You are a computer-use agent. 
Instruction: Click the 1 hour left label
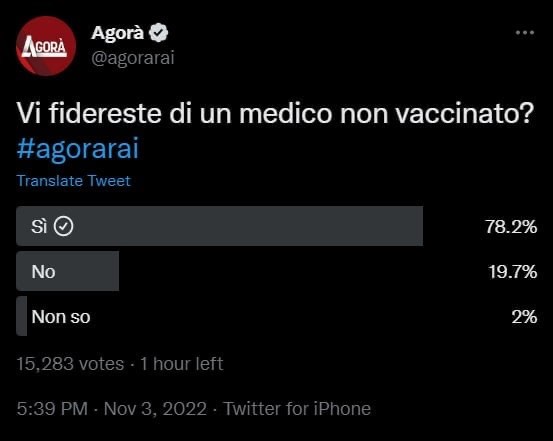pos(182,364)
